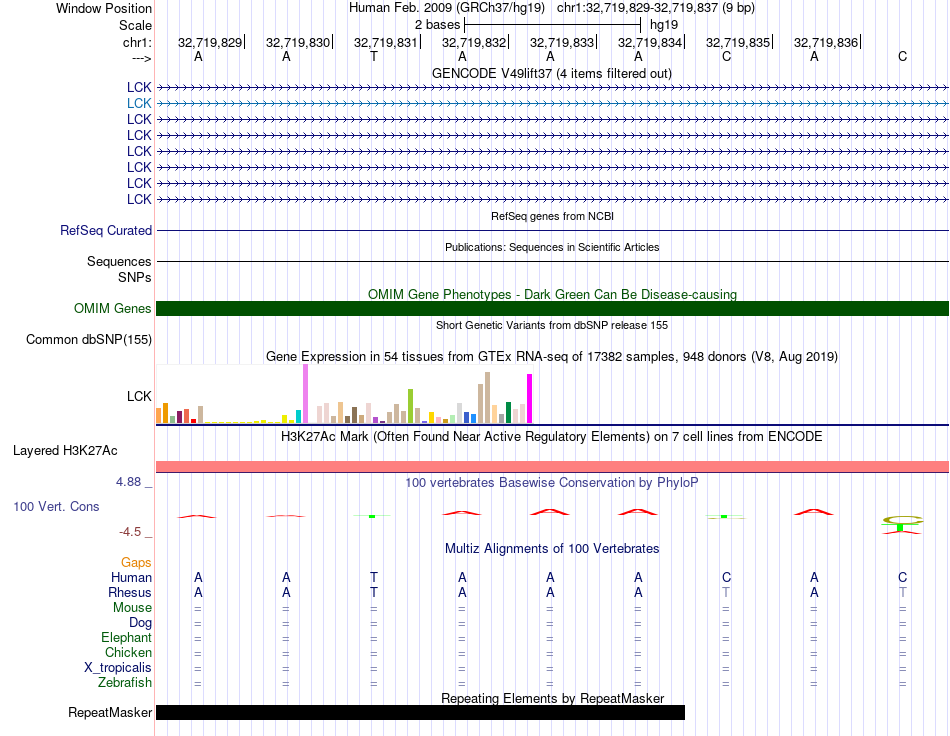Click '100 vertebrates Basewise Conservation by PhyloP' title
Screen dimensions: 950x736
coord(551,483)
